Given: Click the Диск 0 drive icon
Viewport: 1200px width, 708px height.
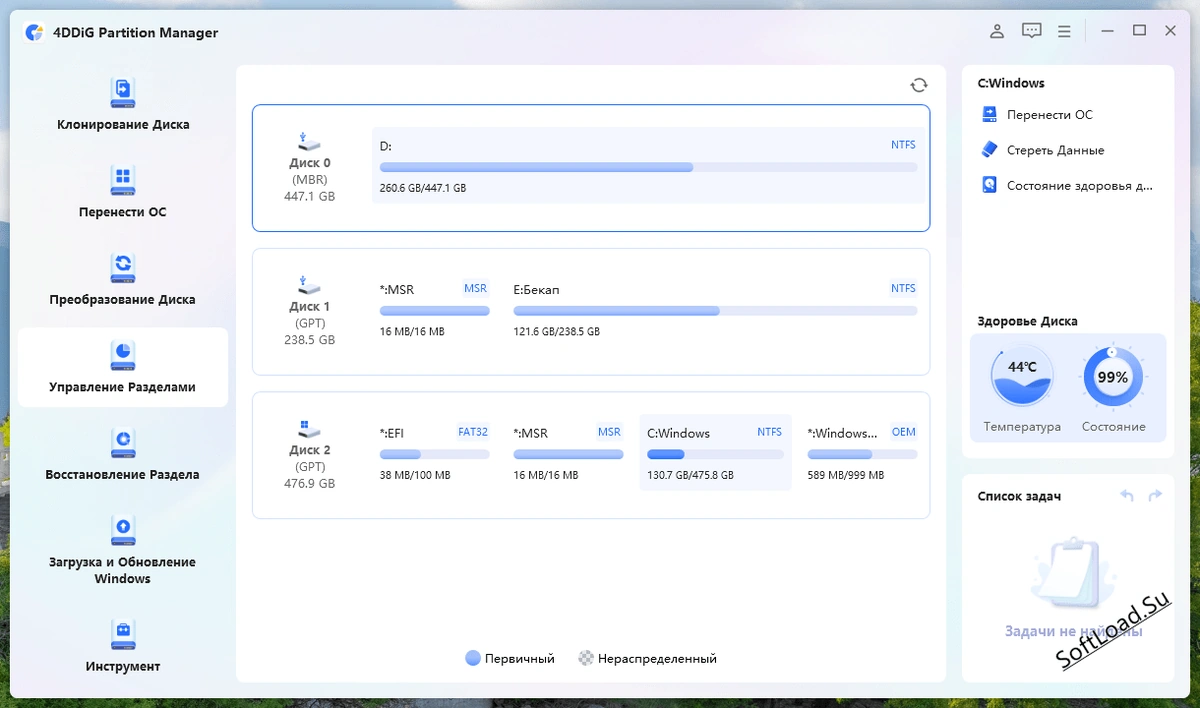Looking at the screenshot, I should pyautogui.click(x=309, y=141).
